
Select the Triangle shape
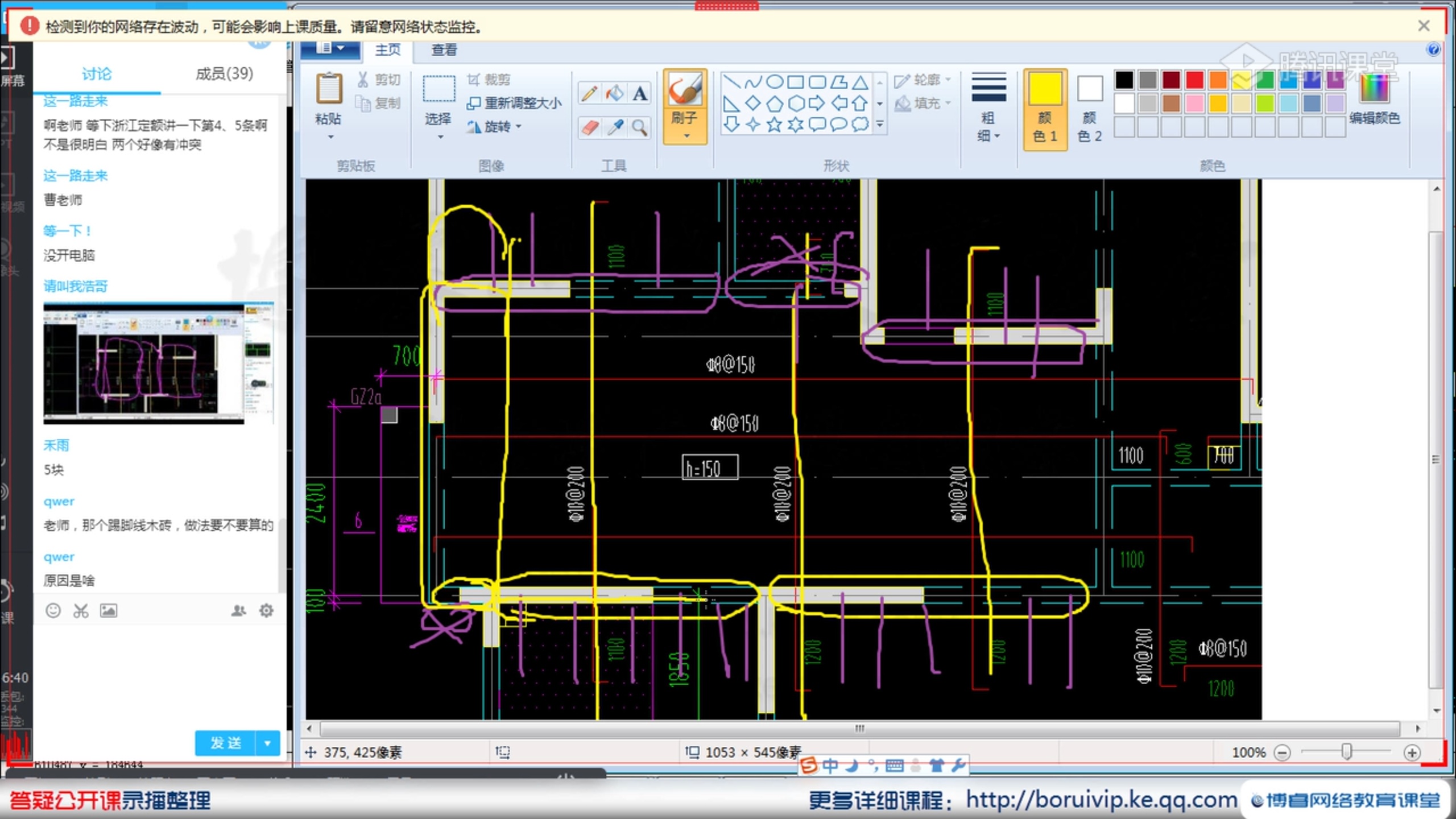tap(860, 82)
